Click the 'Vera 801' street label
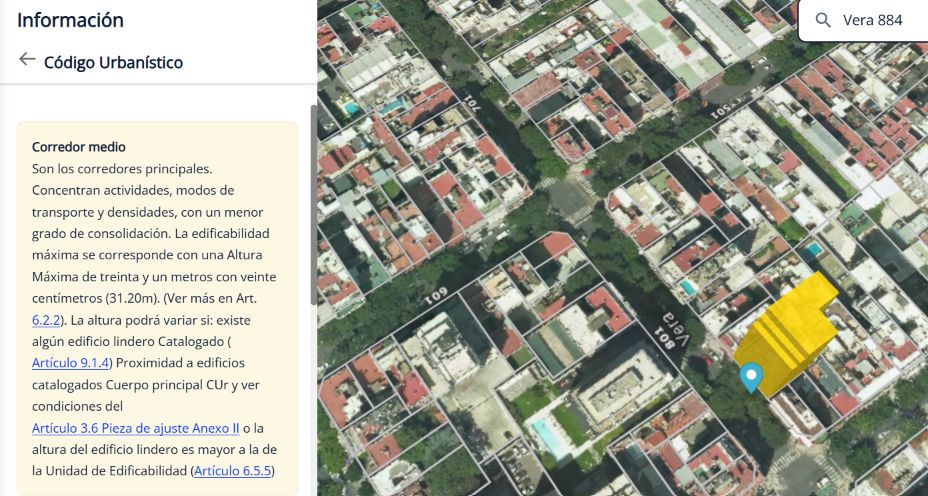 pos(672,331)
